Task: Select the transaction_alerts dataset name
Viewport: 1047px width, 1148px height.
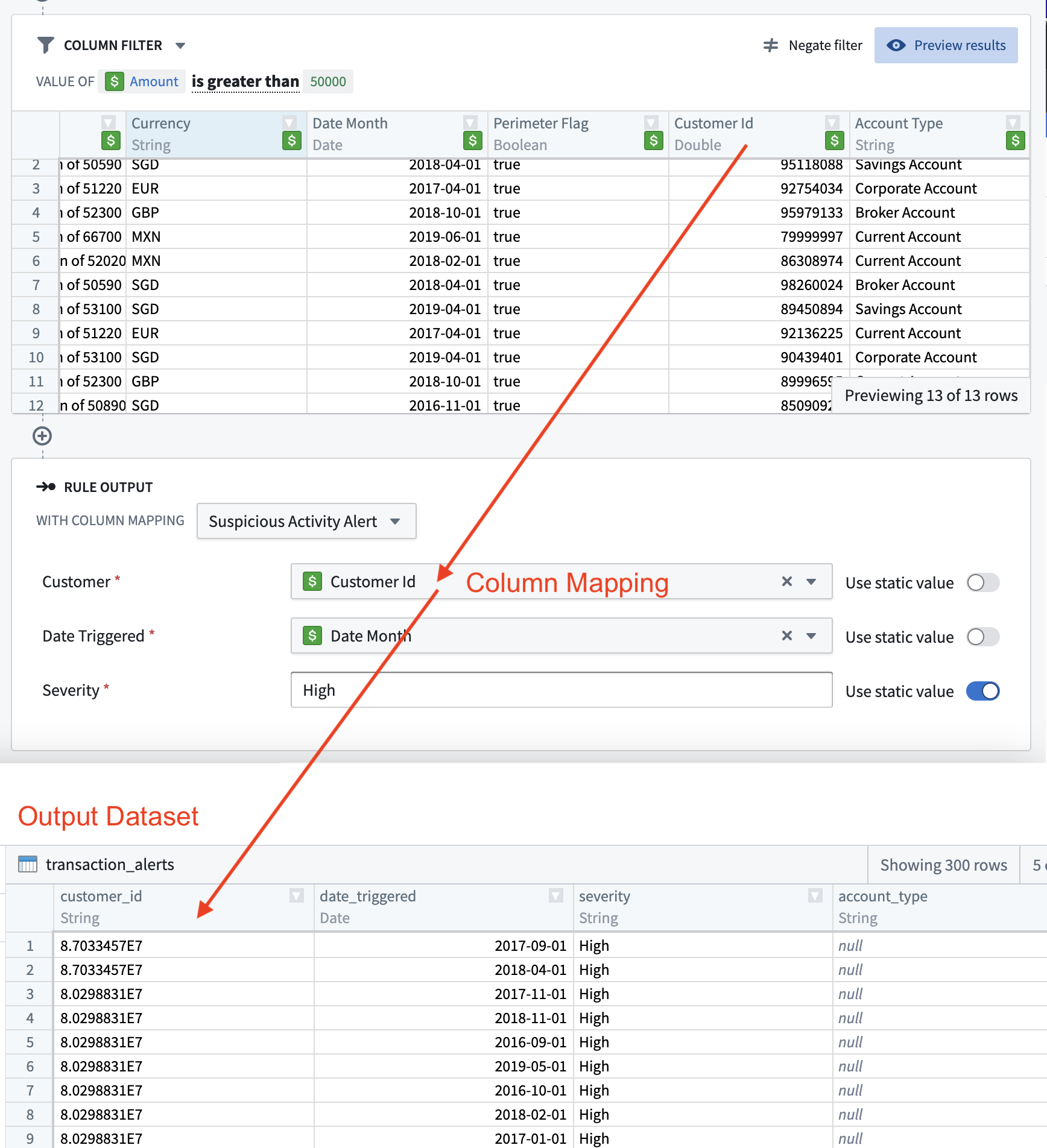Action: coord(110,865)
